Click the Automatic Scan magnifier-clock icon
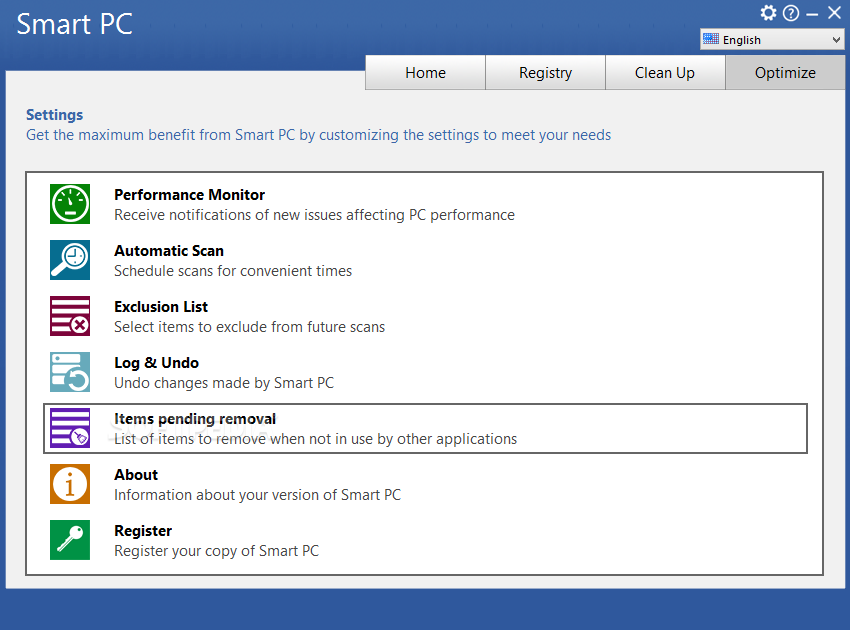This screenshot has height=630, width=850. pos(70,260)
